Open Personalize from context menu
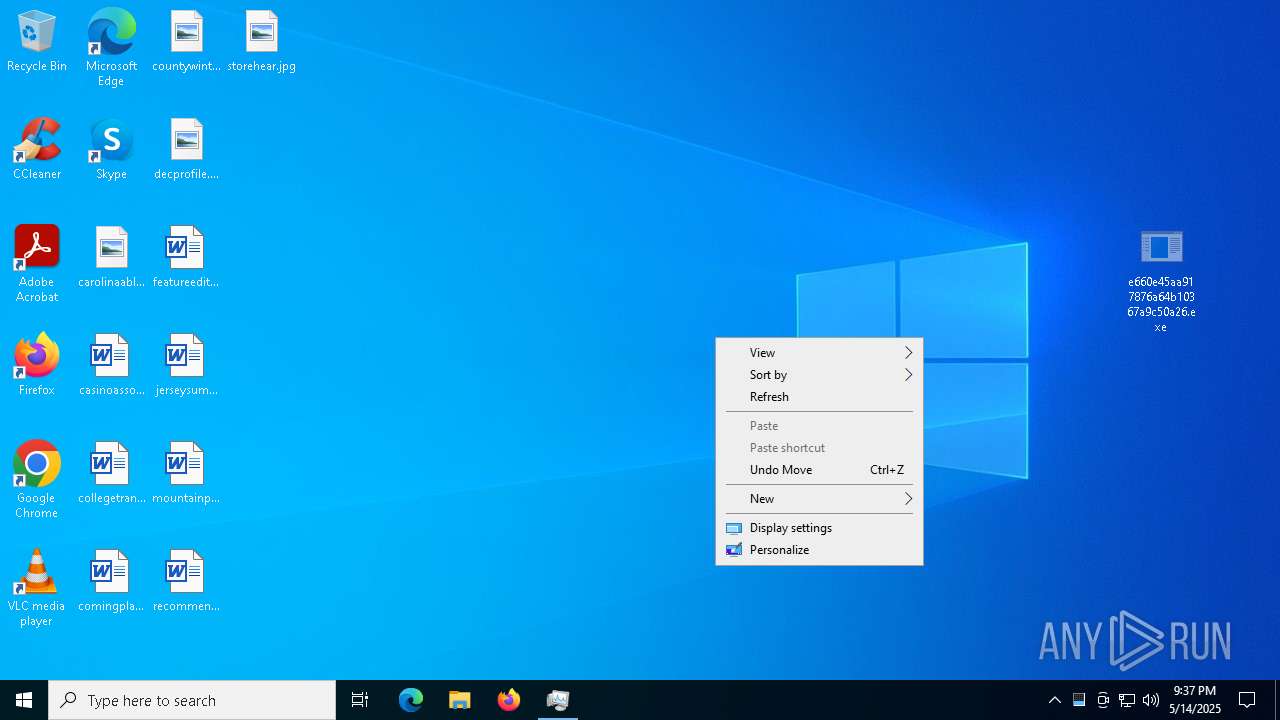The height and width of the screenshot is (720, 1280). coord(819,550)
